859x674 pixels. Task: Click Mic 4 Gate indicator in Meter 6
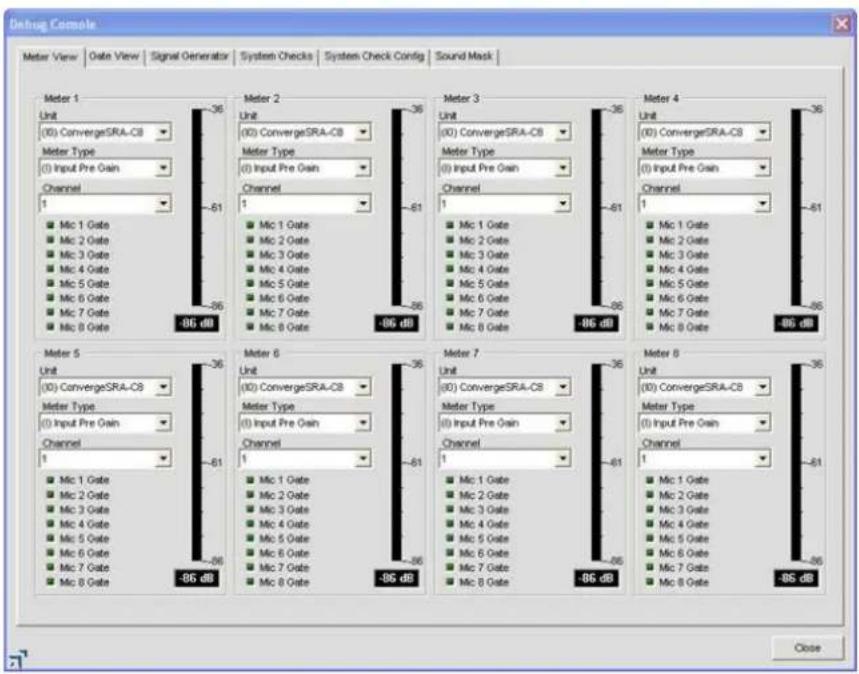[250, 523]
